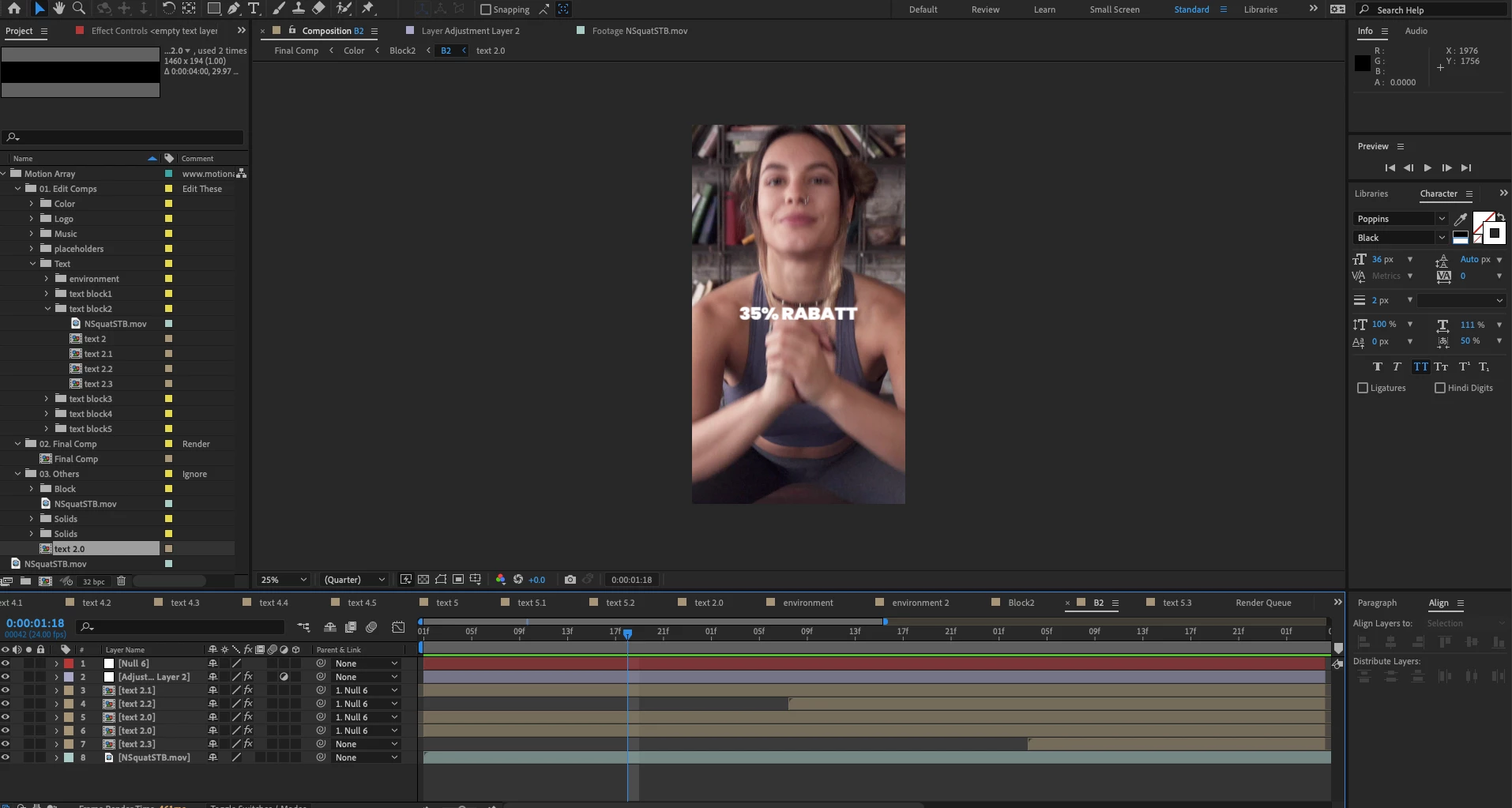Open the Quarter resolution dropdown
This screenshot has height=808, width=1512.
[354, 580]
